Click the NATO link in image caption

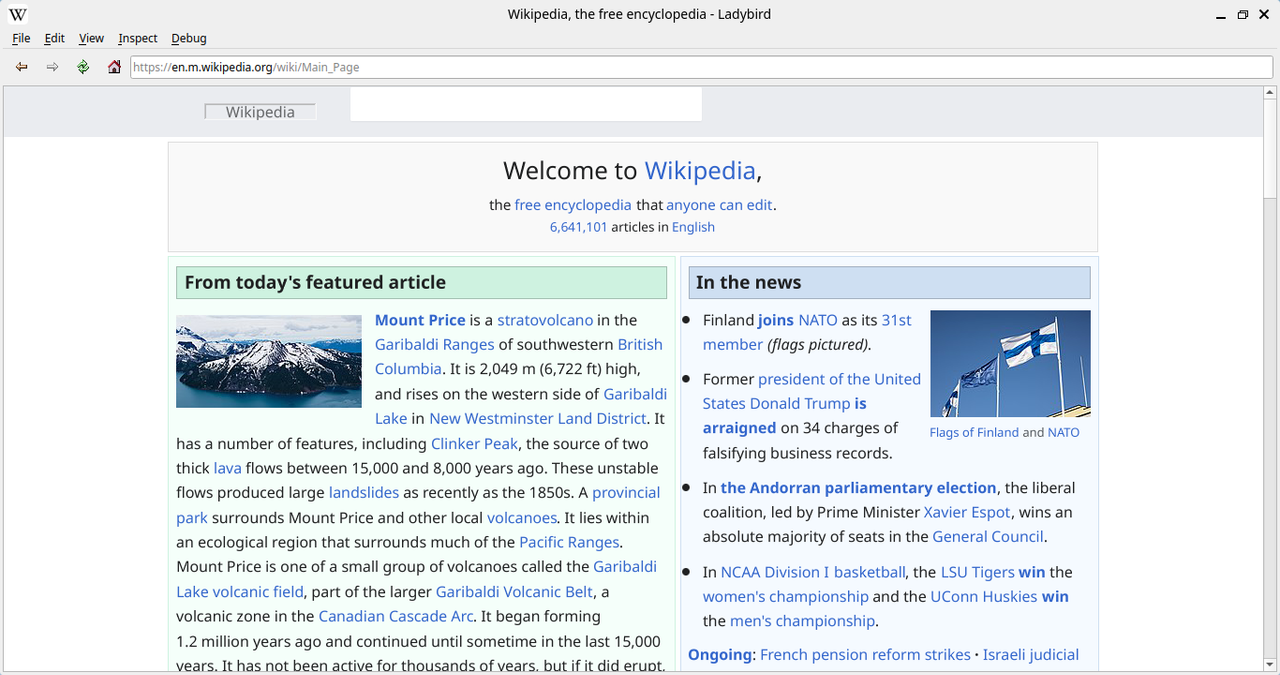(x=1064, y=432)
